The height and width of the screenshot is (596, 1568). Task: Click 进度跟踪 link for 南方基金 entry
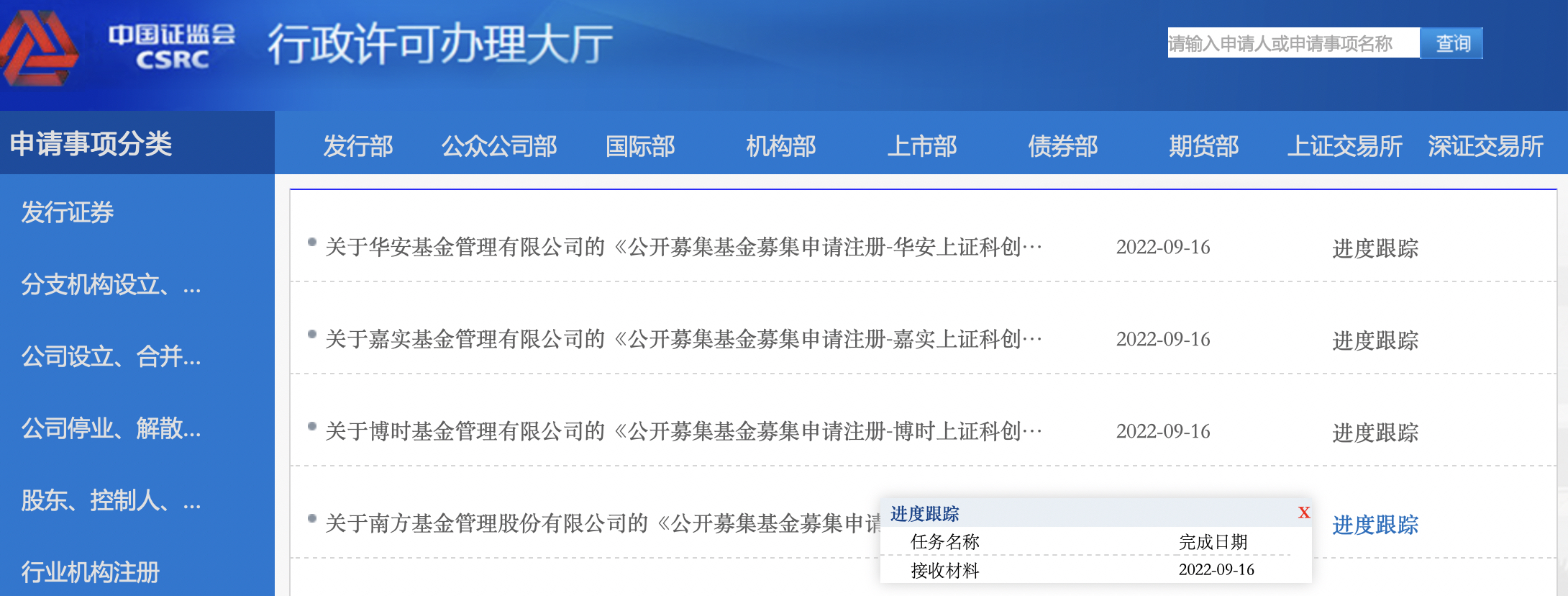(x=1375, y=525)
